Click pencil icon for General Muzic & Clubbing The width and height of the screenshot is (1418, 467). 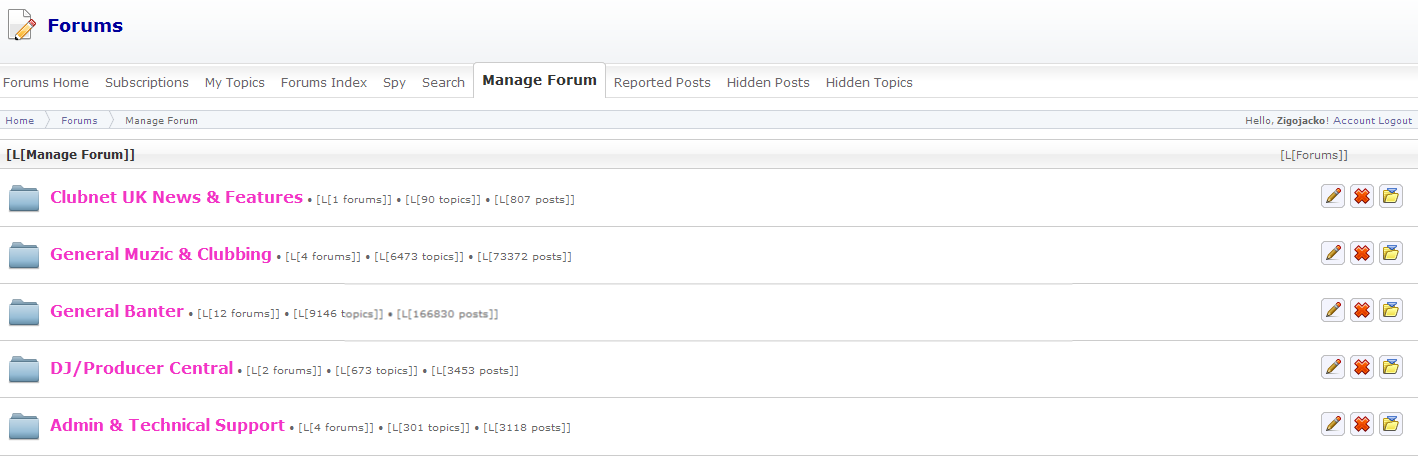tap(1332, 253)
